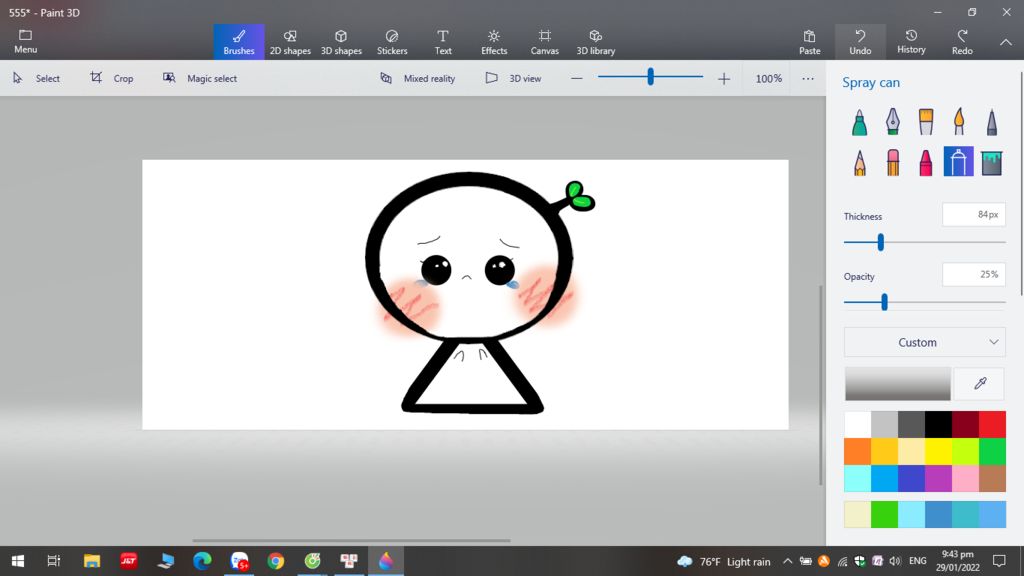Screen dimensions: 1024x576
Task: Pick color with the eyedropper
Action: tap(980, 383)
